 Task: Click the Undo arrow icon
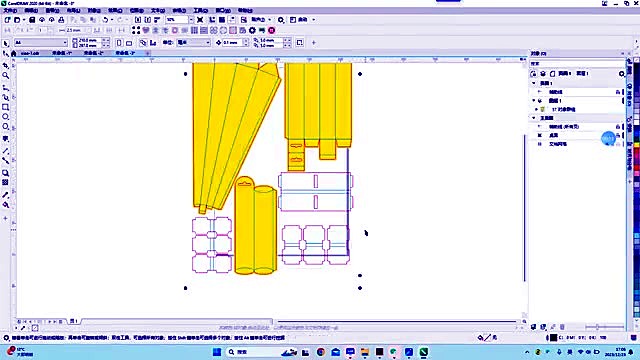click(105, 20)
